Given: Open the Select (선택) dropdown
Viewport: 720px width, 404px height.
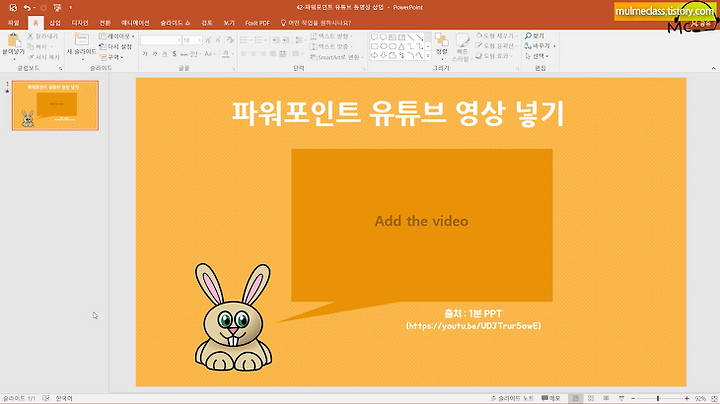Looking at the screenshot, I should tap(537, 56).
